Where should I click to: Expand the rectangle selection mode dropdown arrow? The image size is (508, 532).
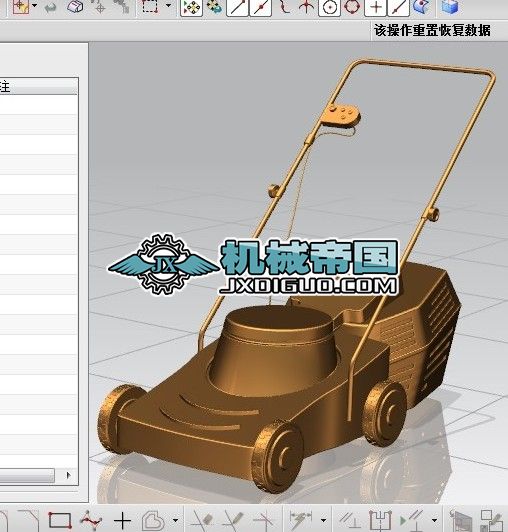(x=168, y=5)
